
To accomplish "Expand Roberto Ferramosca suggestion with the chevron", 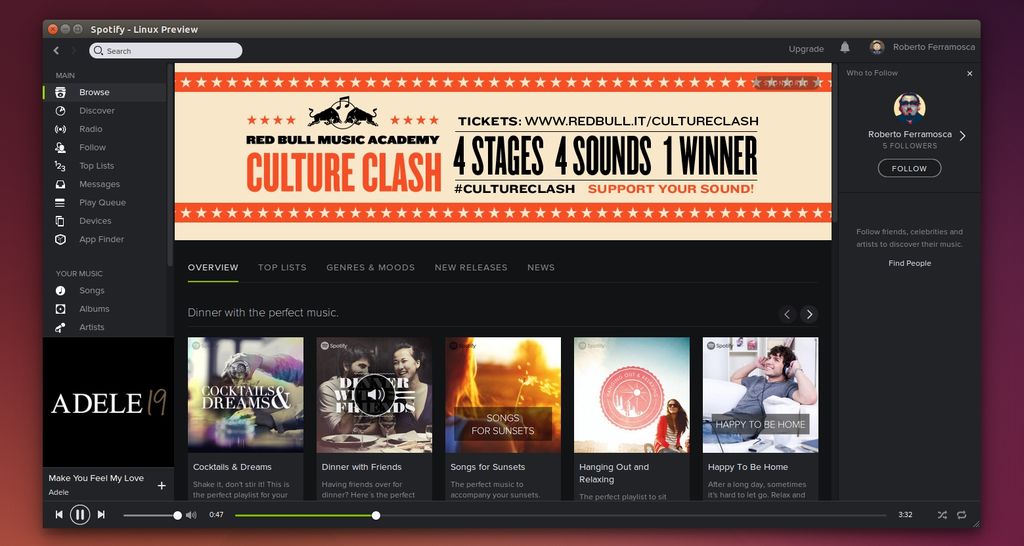I will pyautogui.click(x=962, y=136).
